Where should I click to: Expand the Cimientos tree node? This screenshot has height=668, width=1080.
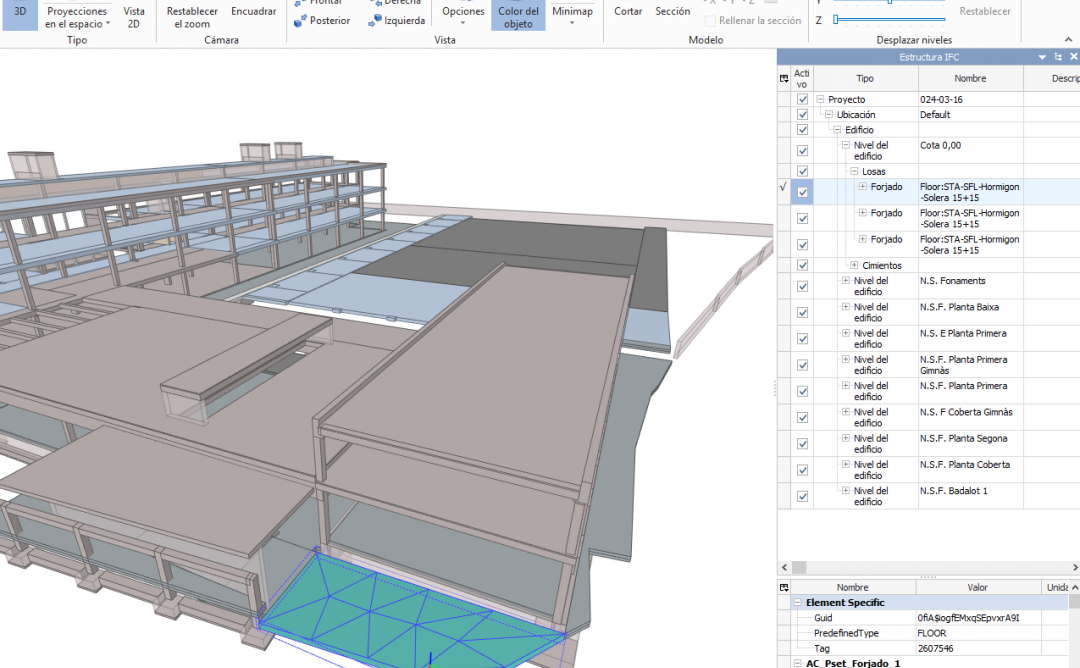854,265
